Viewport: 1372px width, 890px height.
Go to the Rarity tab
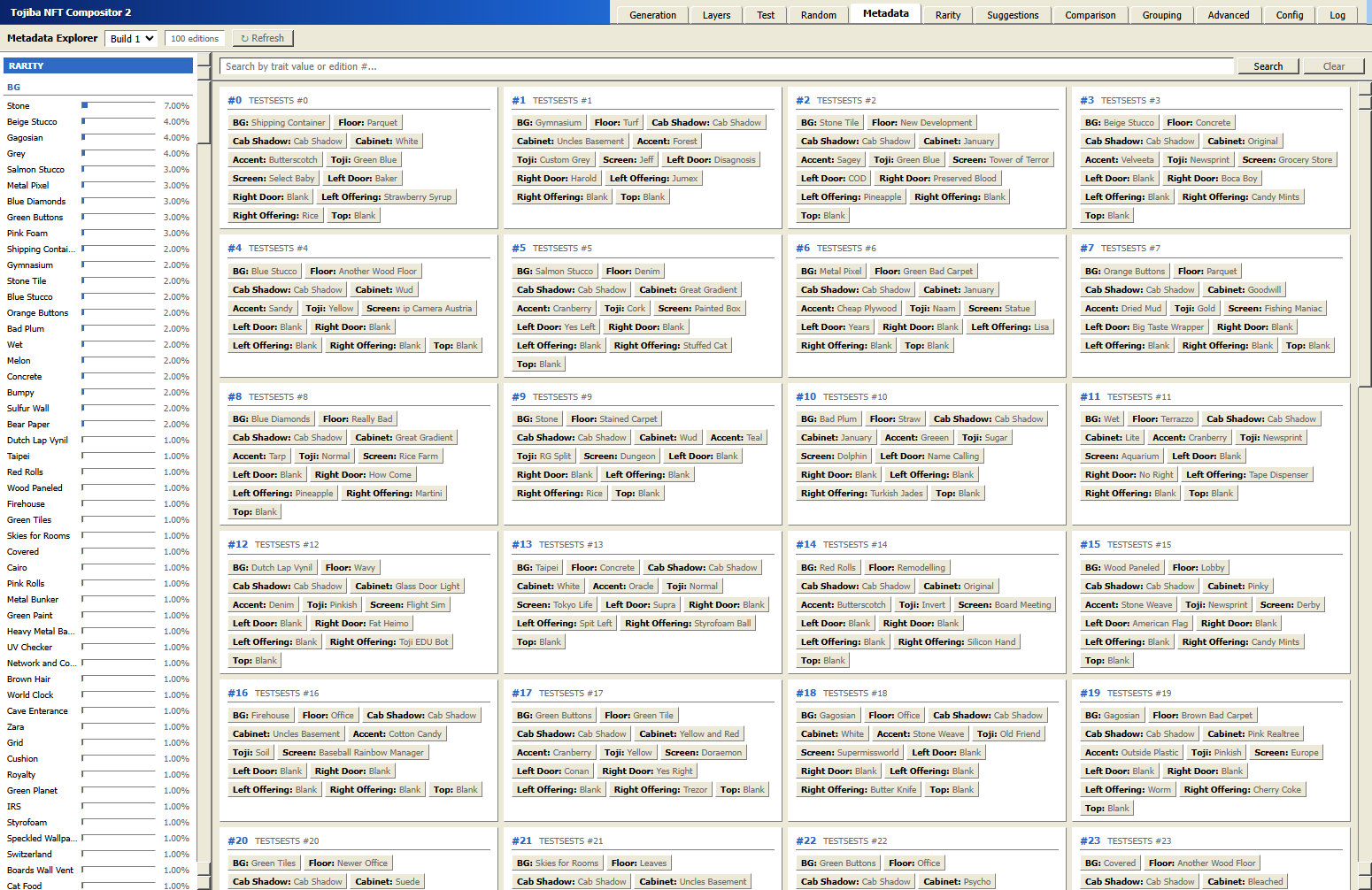[x=947, y=15]
